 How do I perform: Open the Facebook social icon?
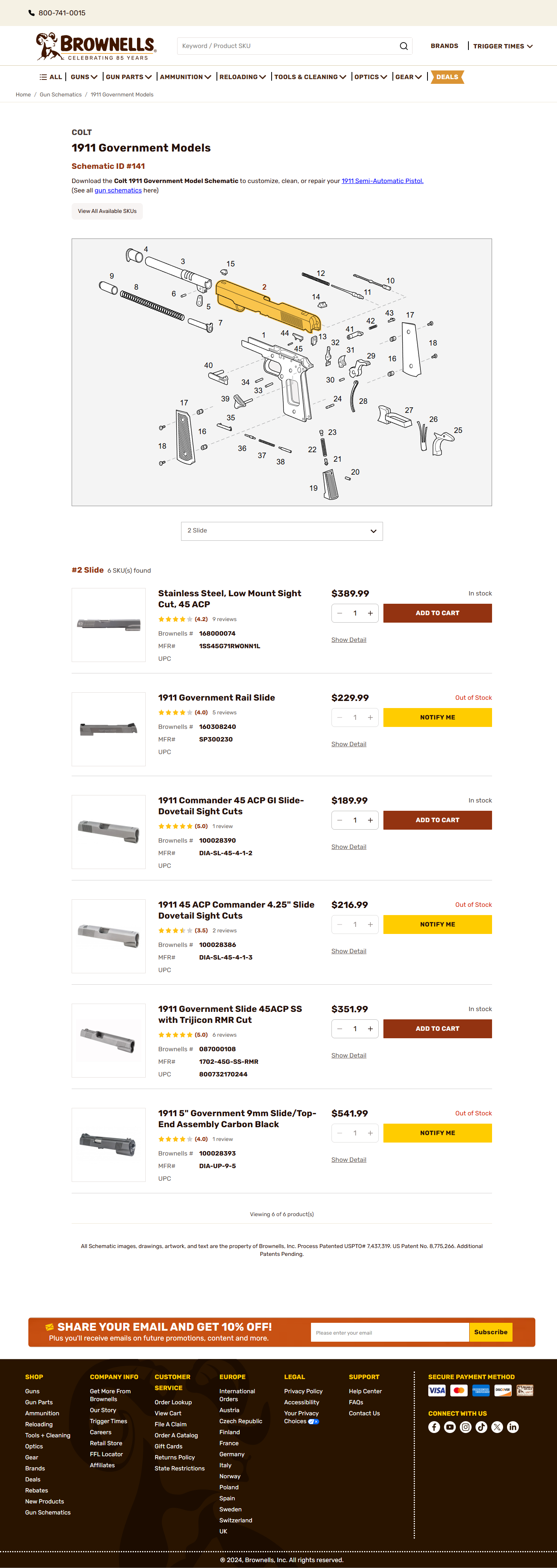434,1427
